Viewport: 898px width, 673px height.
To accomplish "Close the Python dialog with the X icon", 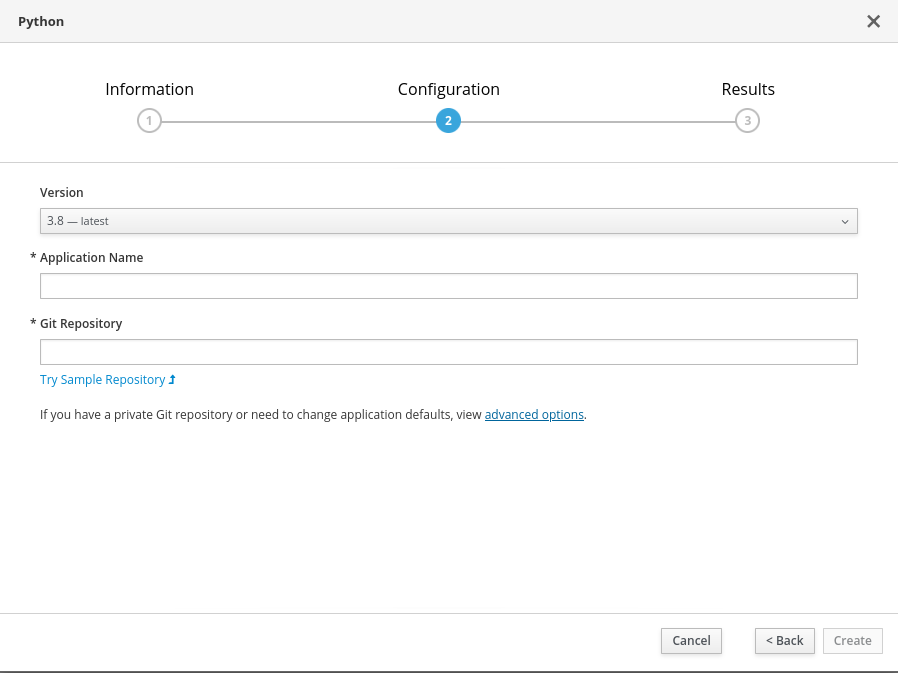I will pos(873,21).
